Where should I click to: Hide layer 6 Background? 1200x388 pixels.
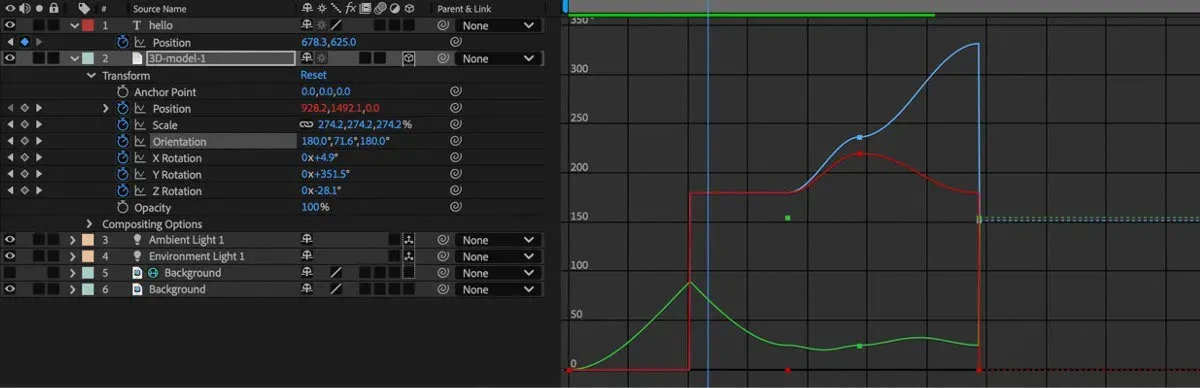(x=10, y=289)
